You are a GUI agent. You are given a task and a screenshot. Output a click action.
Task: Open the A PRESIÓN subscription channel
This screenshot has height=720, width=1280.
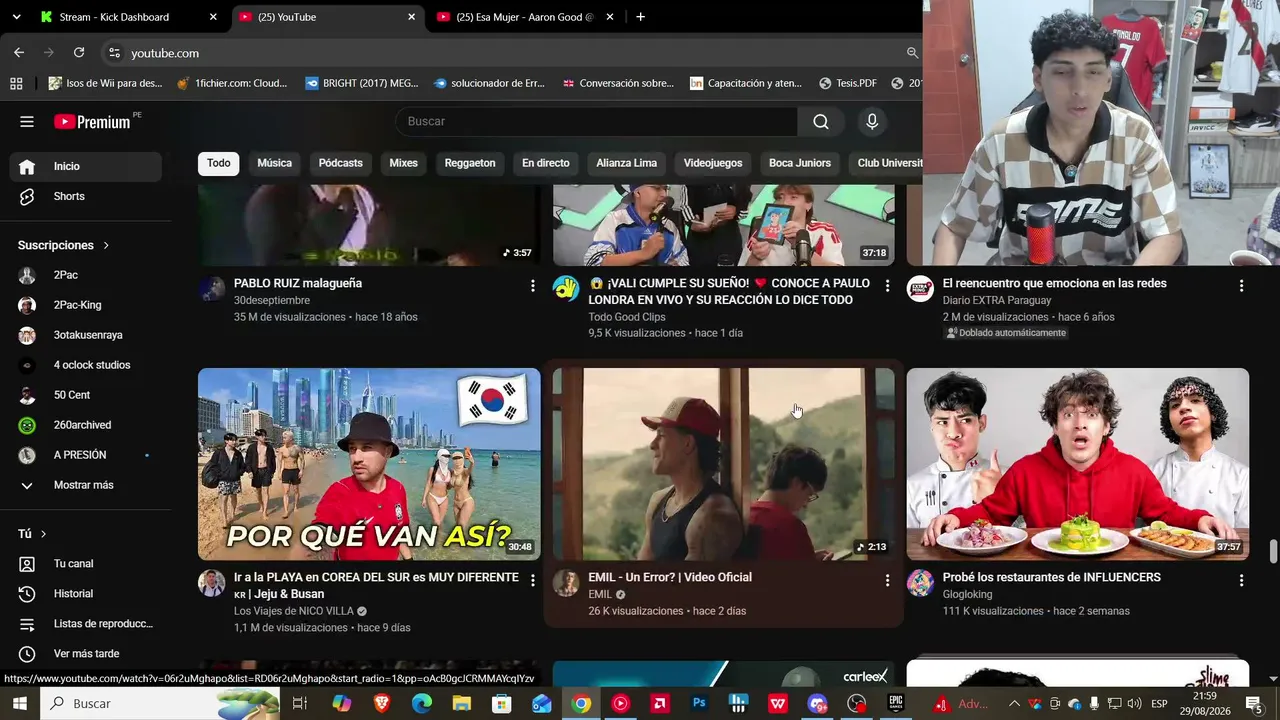click(86, 455)
